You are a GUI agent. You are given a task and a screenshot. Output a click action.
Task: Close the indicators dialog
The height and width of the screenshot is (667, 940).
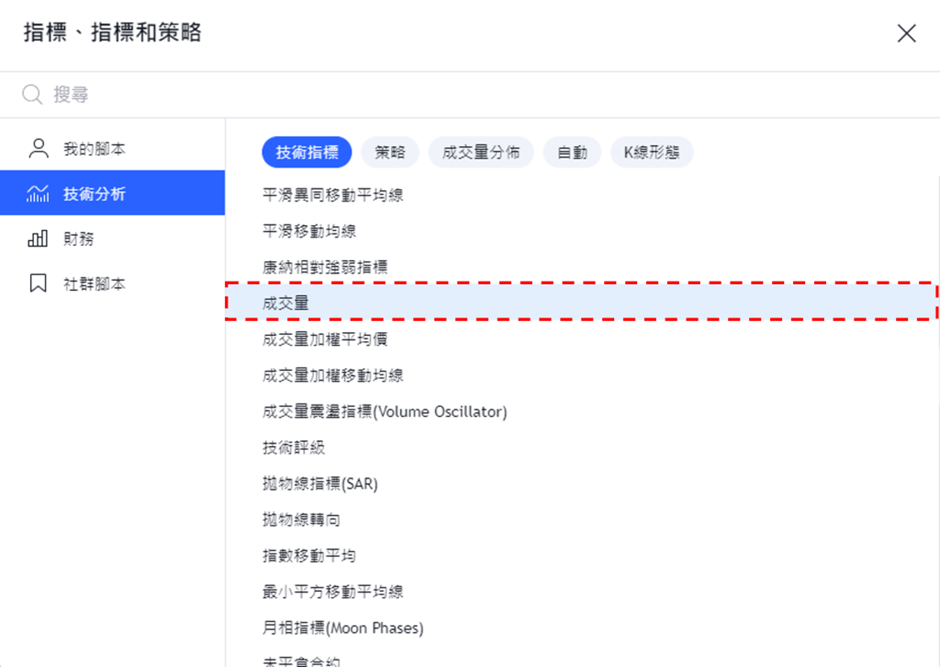point(906,34)
